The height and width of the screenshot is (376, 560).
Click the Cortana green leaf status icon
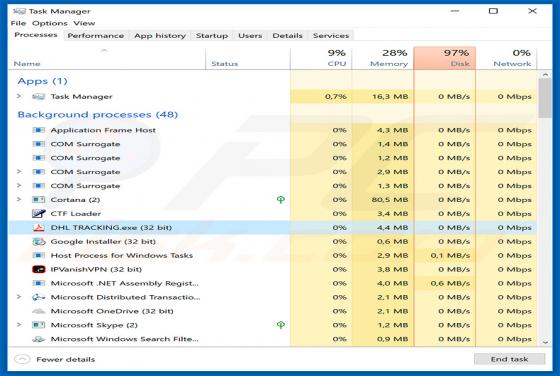(x=281, y=200)
